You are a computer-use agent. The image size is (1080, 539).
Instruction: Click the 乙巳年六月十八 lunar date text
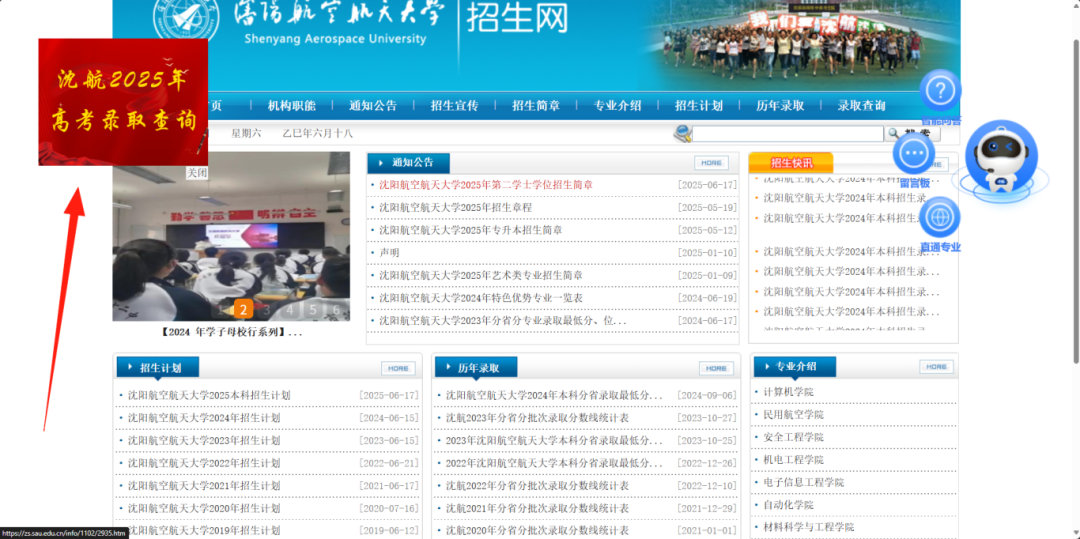click(x=317, y=134)
